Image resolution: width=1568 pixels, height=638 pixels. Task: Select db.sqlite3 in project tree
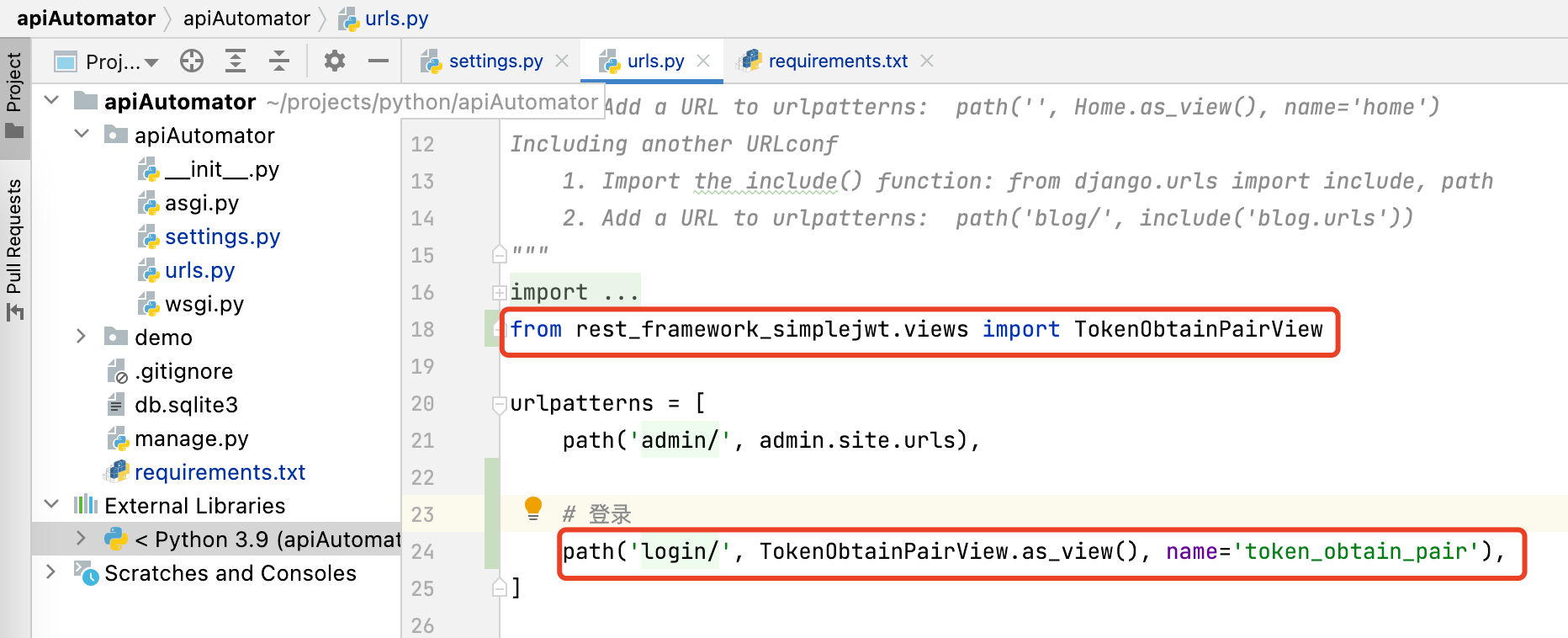tap(186, 405)
